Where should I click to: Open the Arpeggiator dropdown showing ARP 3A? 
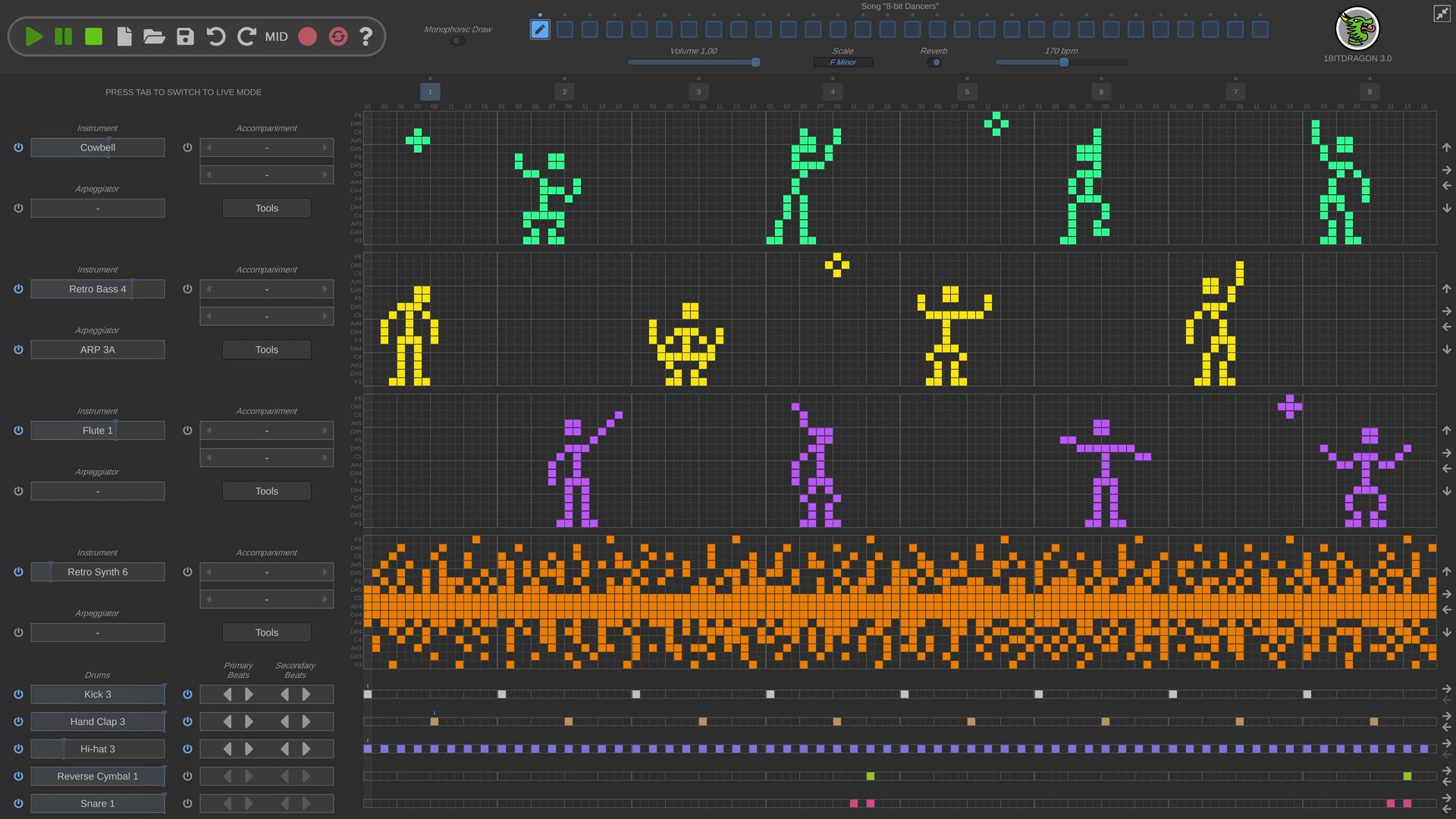(98, 350)
